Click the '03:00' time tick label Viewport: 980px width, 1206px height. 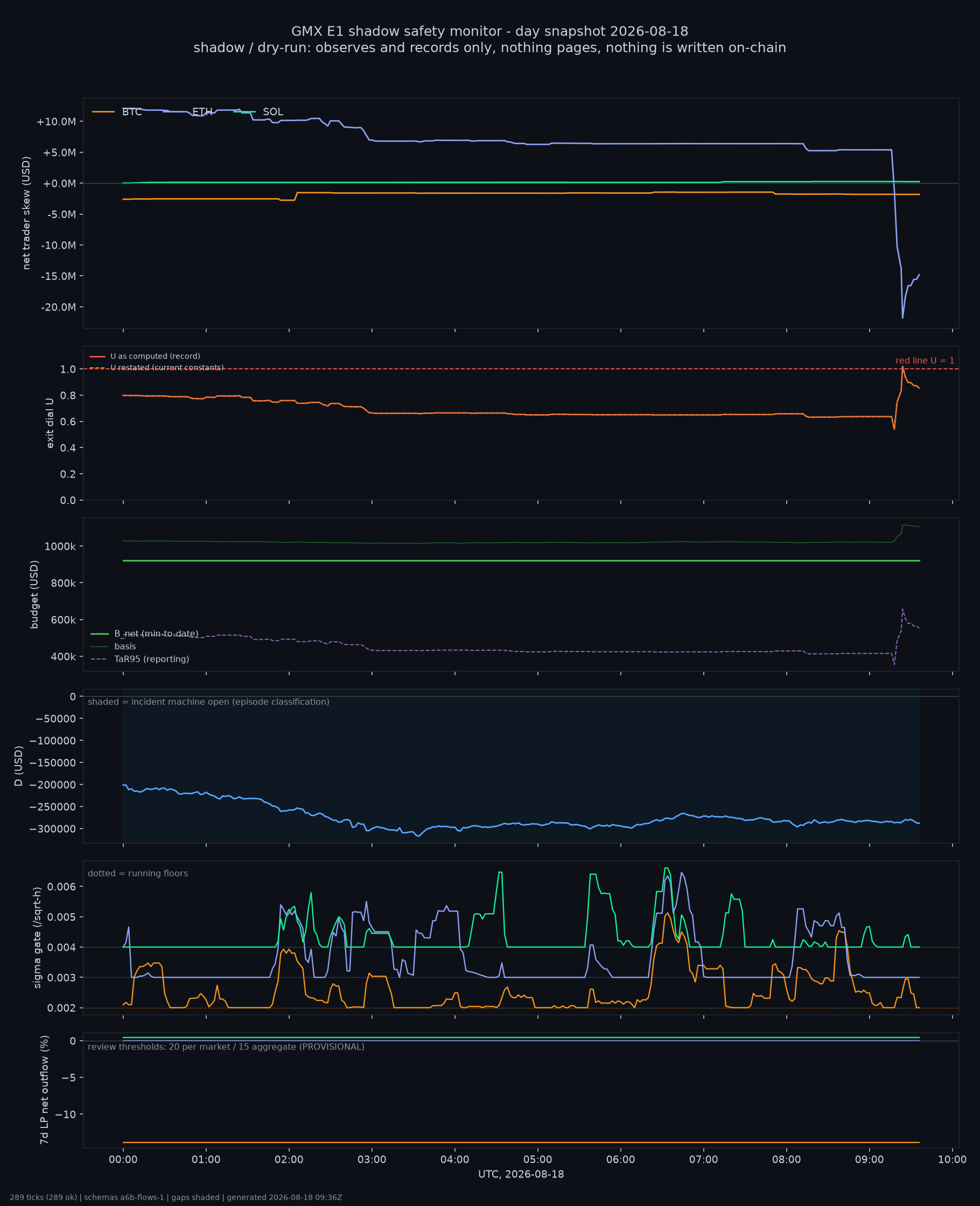point(372,1160)
